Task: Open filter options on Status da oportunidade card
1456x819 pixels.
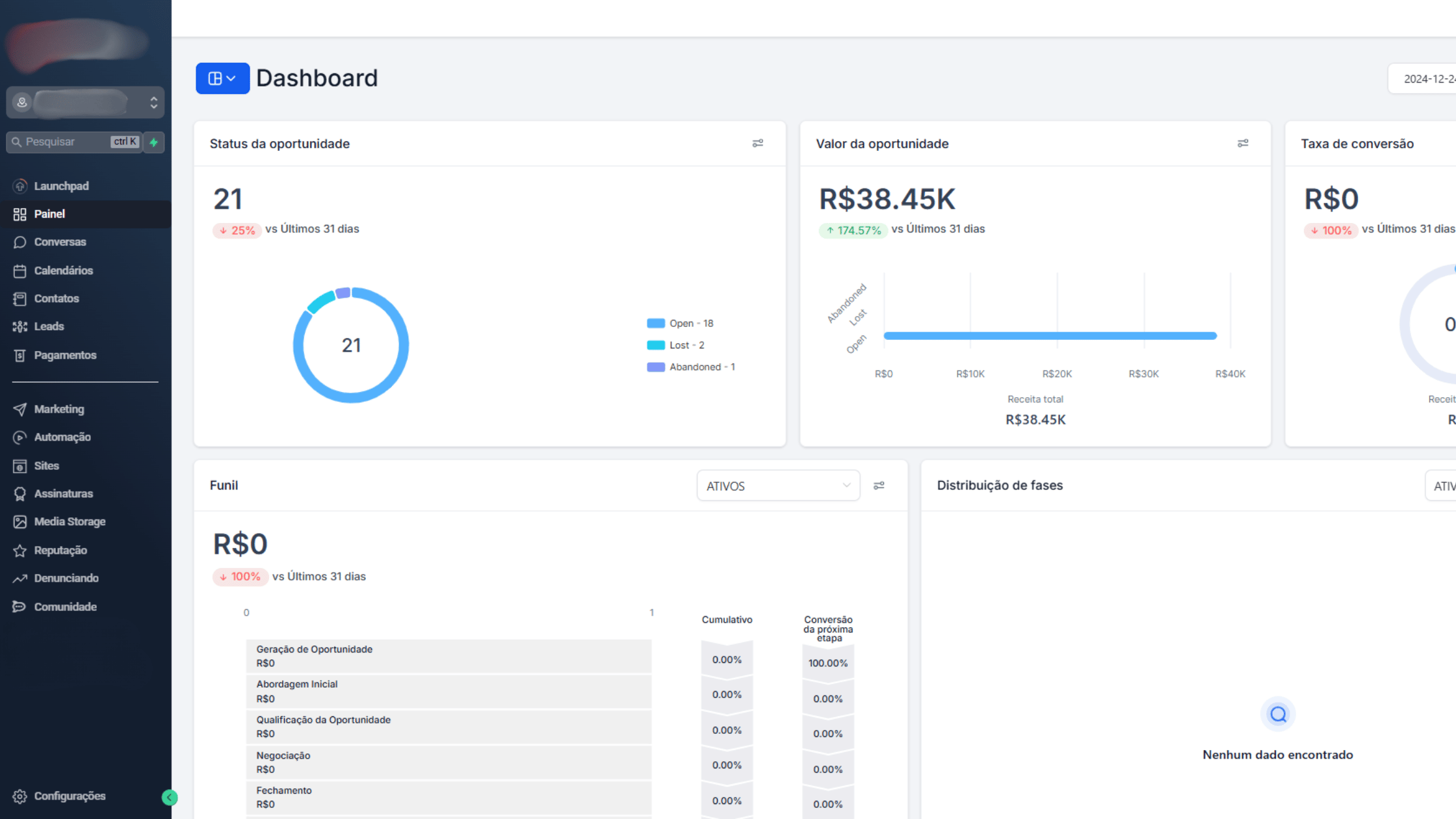Action: tap(758, 144)
